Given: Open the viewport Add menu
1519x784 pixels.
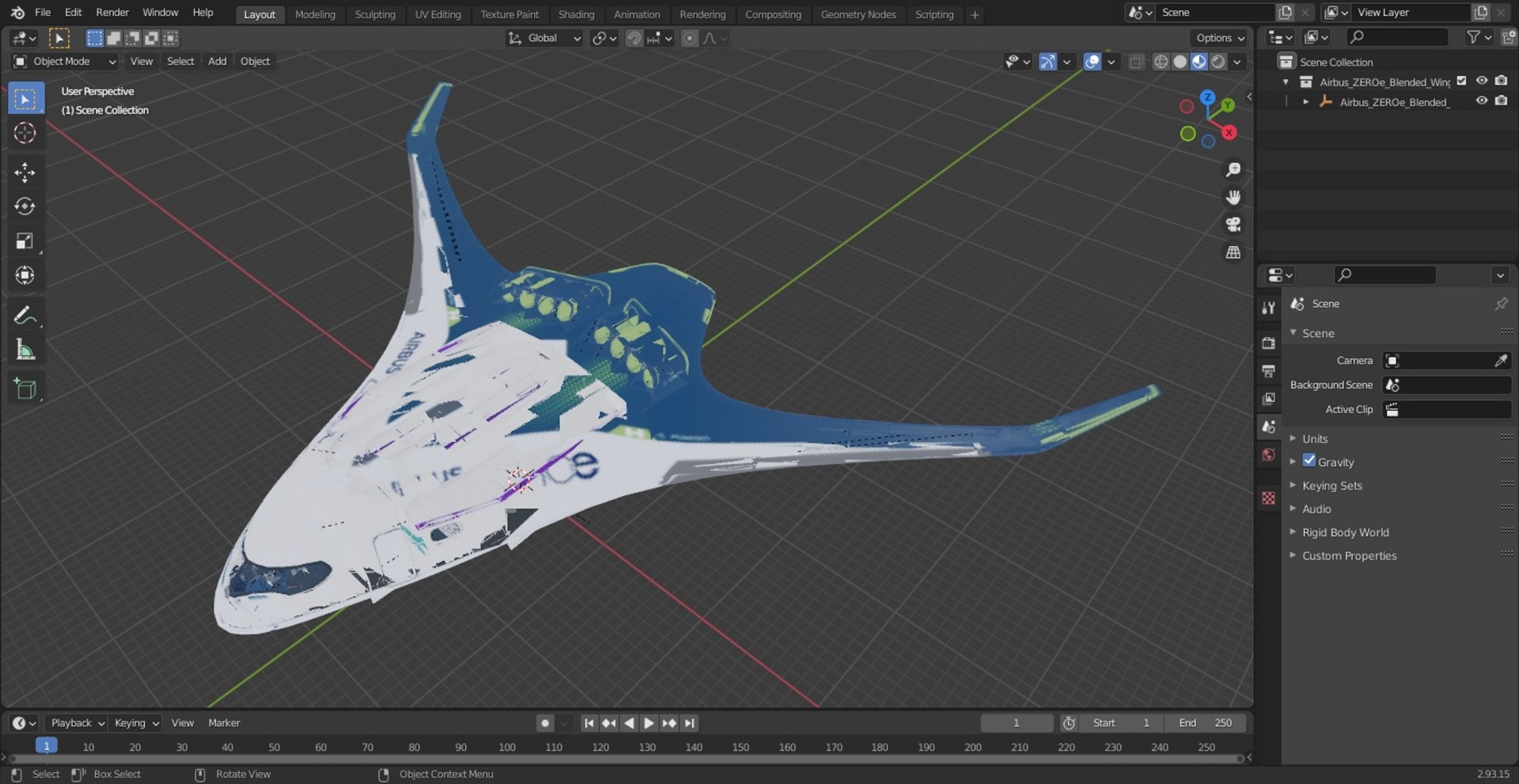Looking at the screenshot, I should coord(217,62).
